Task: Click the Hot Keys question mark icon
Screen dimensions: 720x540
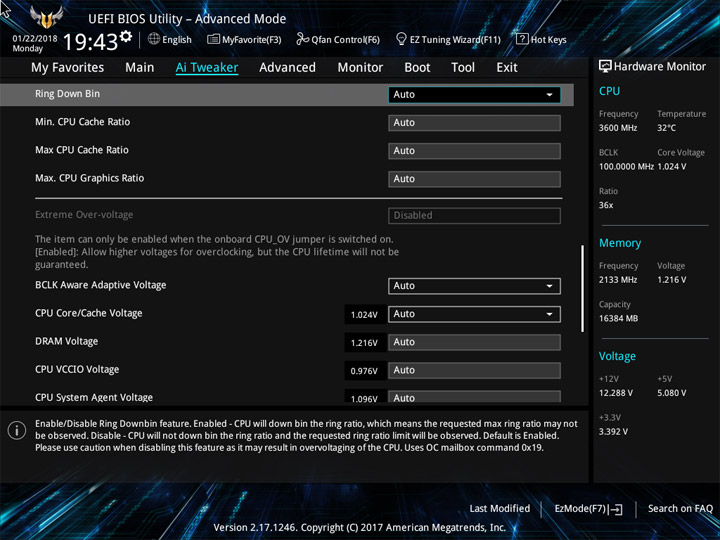Action: tap(522, 39)
